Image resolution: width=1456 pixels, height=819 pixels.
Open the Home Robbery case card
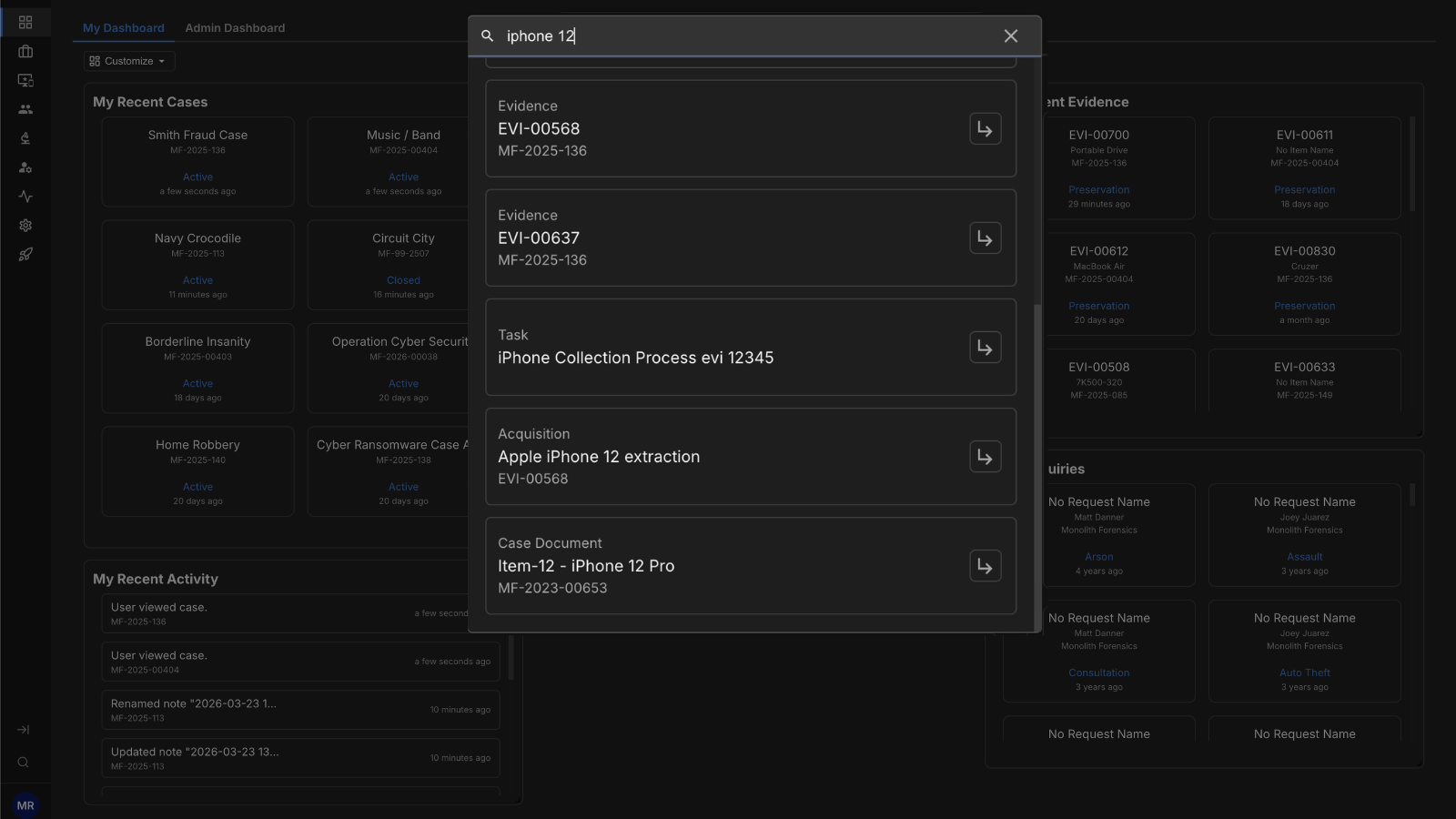(x=197, y=471)
